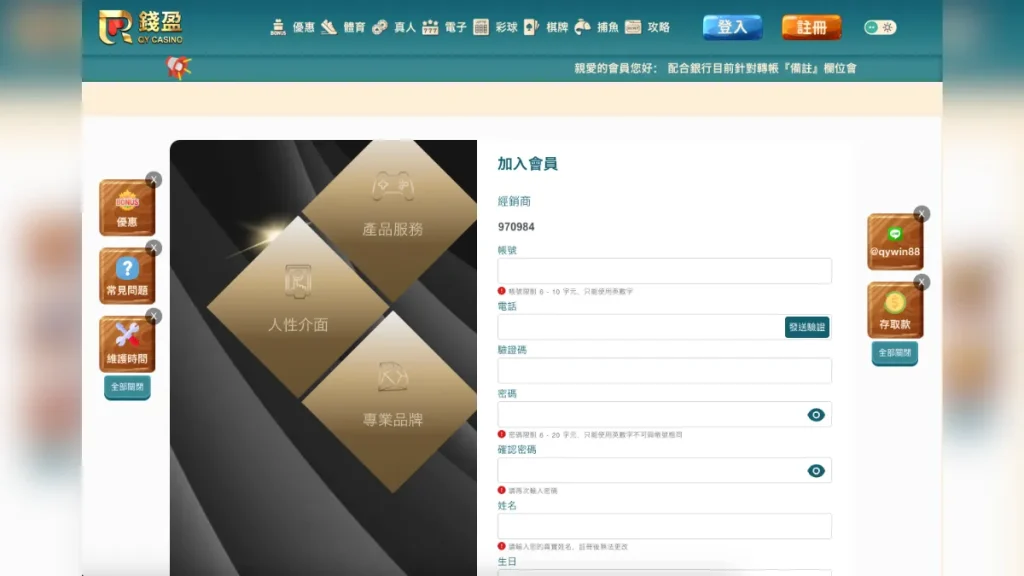Click the 確認密碼 confirm password field

(x=664, y=470)
